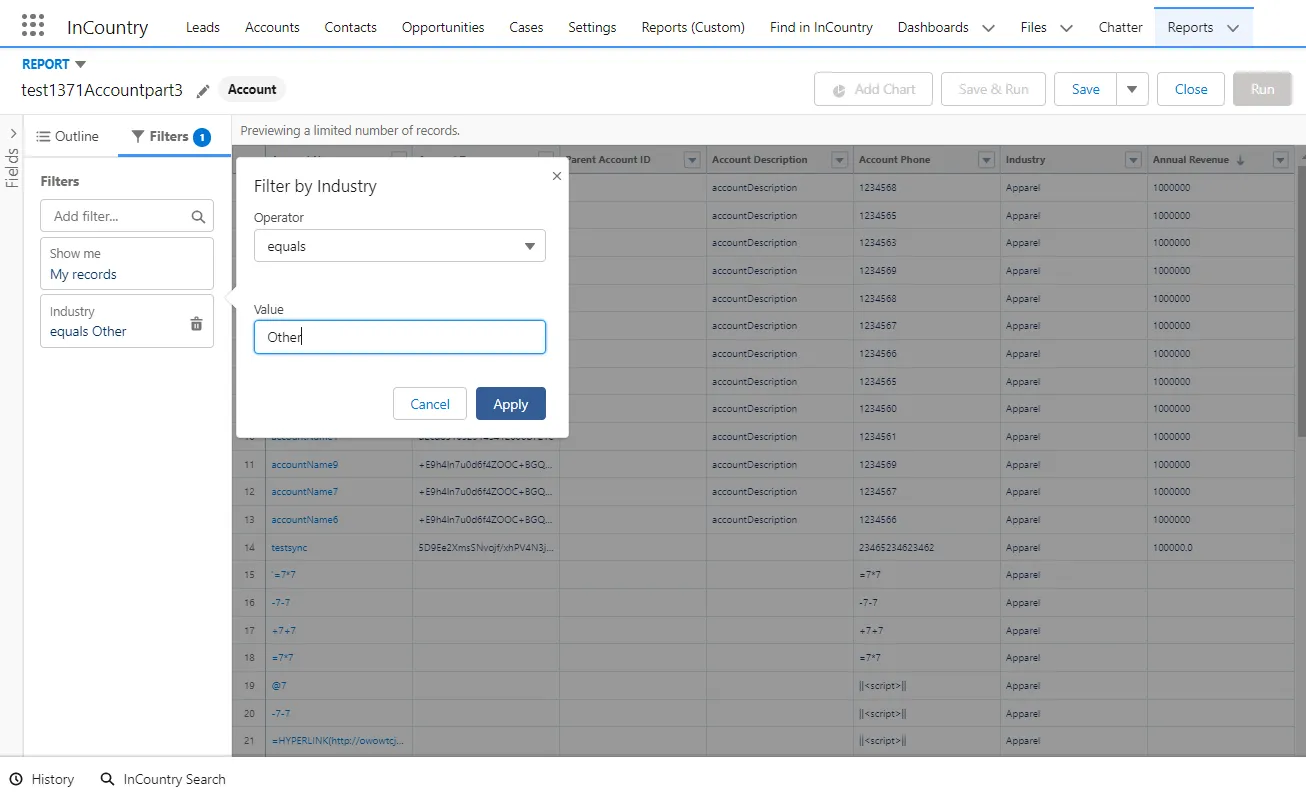The height and width of the screenshot is (793, 1306).
Task: Open History from the bottom utility bar
Action: tap(42, 779)
